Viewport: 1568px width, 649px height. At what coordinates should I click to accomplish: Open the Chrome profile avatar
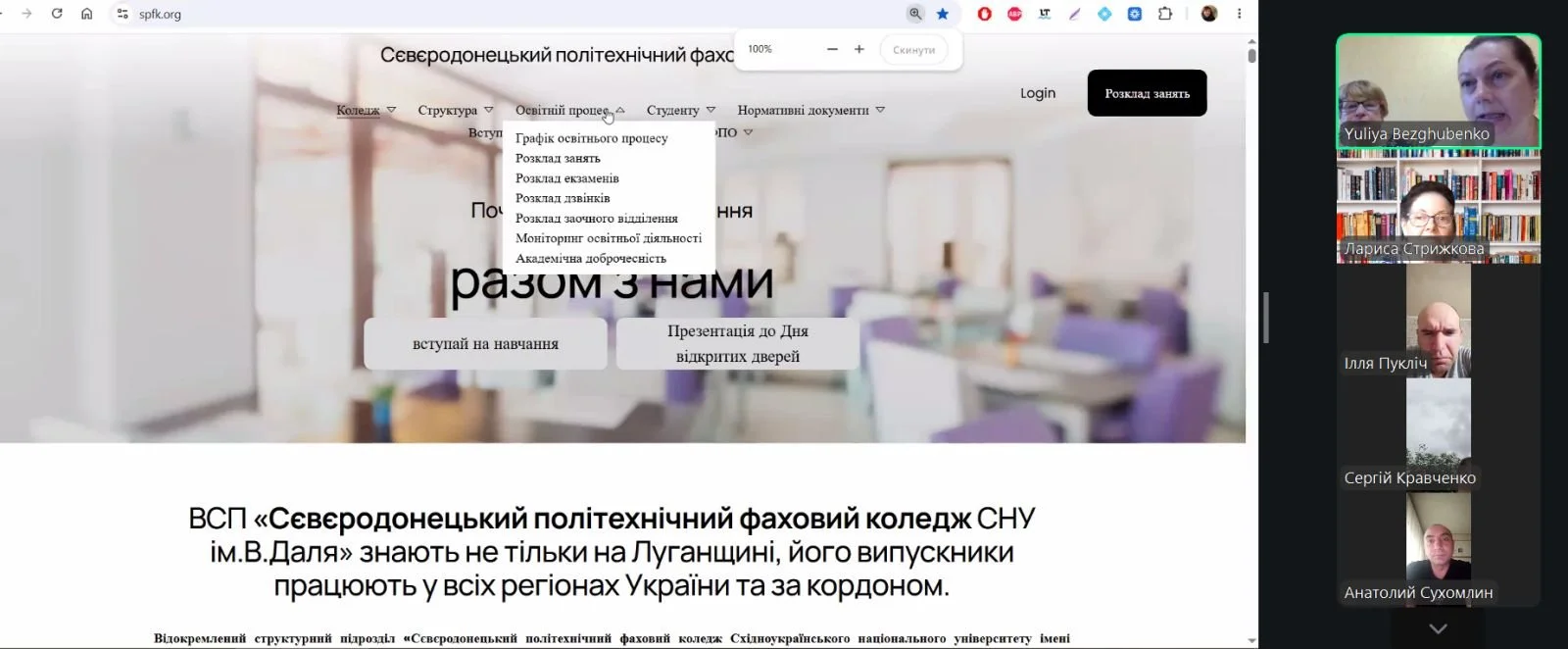(1209, 14)
